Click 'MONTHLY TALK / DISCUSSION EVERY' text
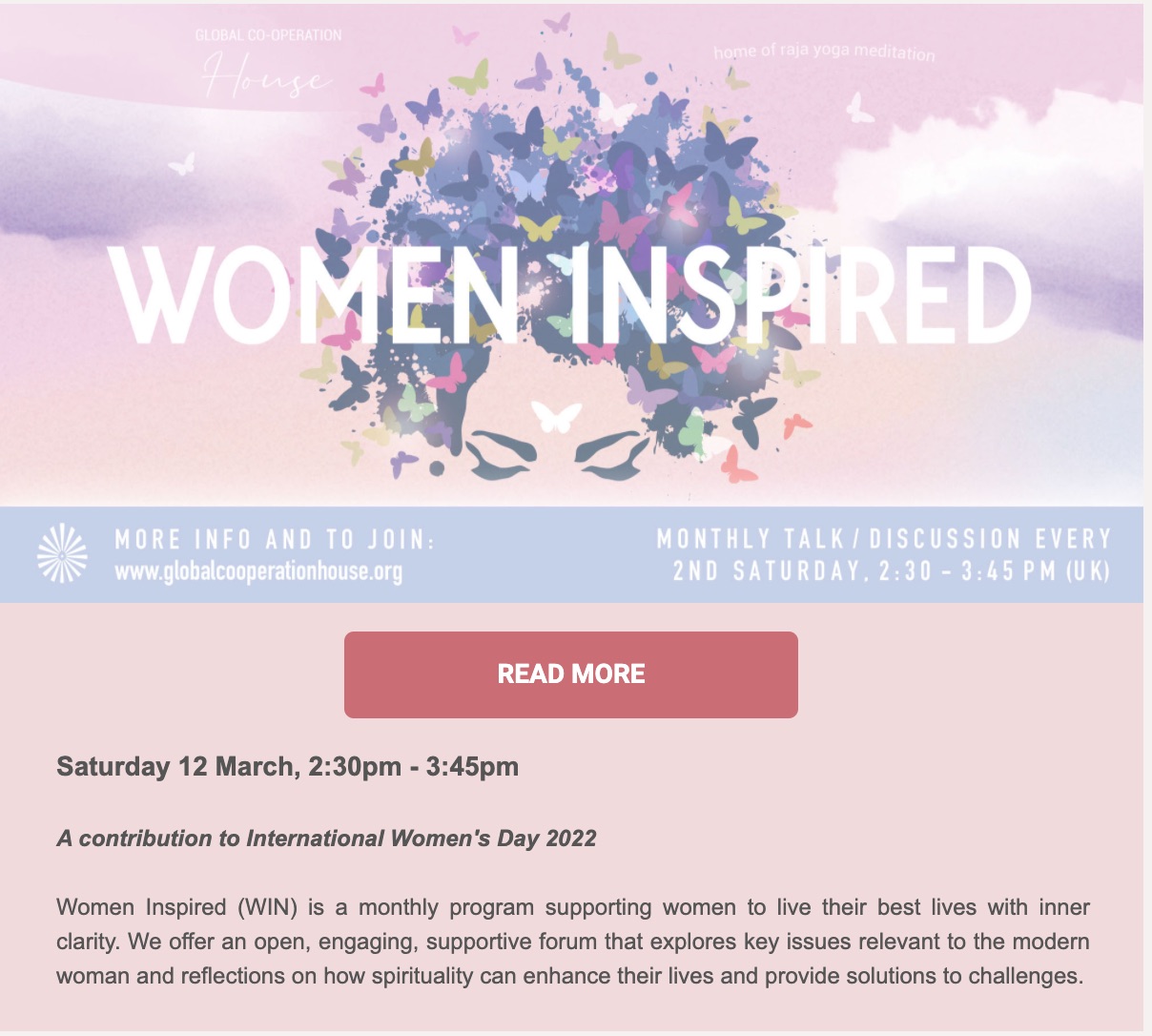Image resolution: width=1152 pixels, height=1036 pixels. point(884,539)
